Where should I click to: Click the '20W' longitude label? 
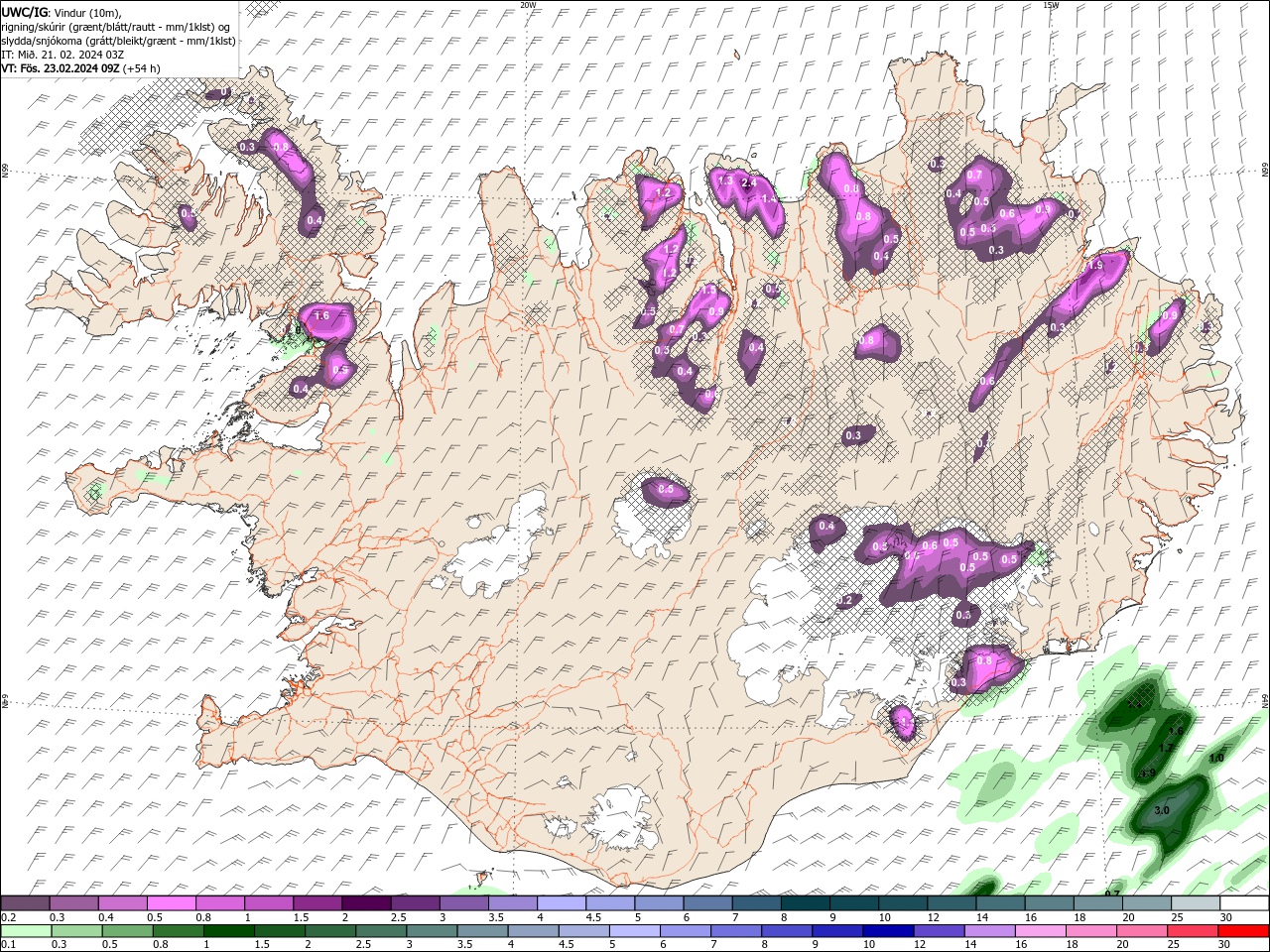coord(528,5)
